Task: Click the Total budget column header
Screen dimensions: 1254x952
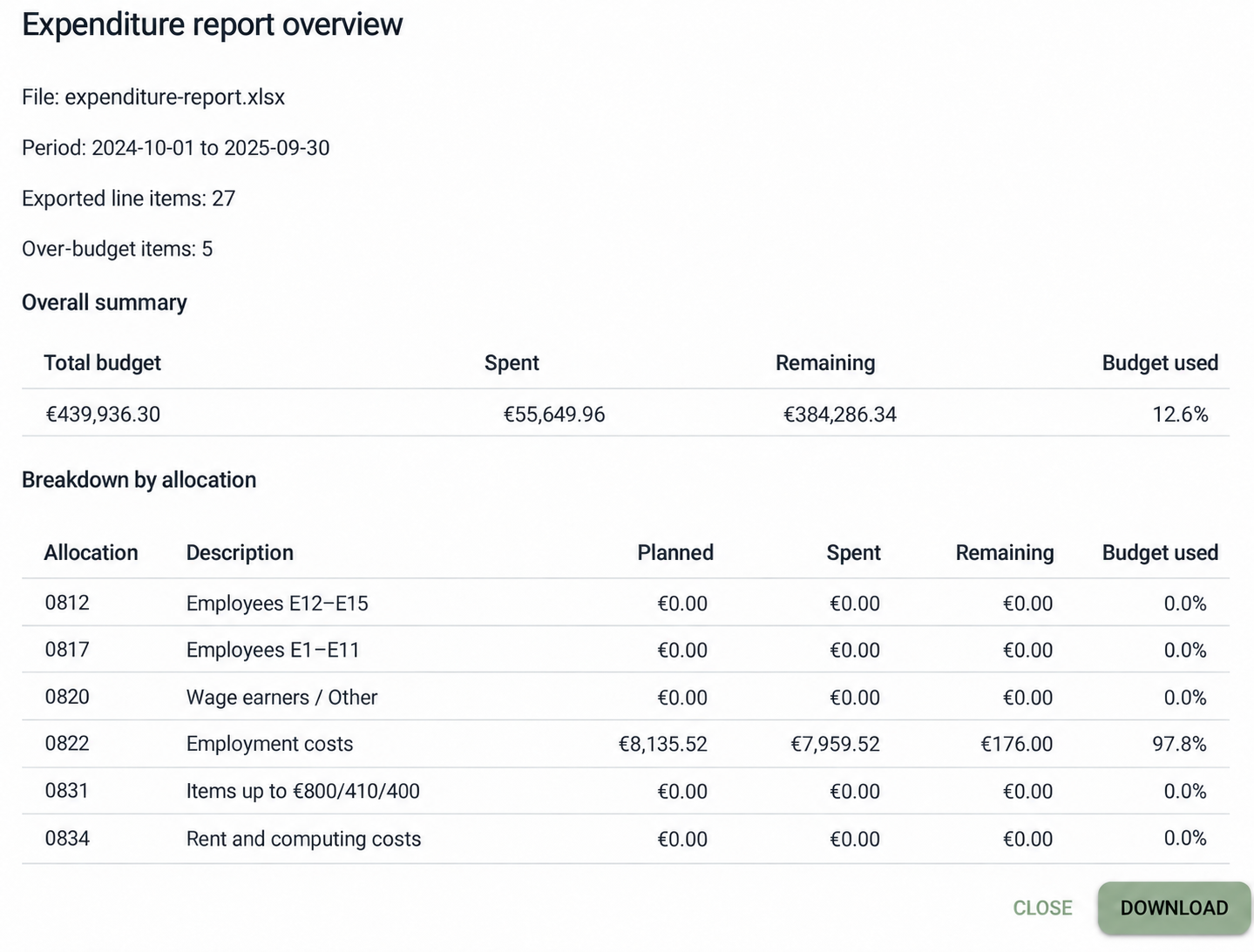Action: [x=103, y=363]
